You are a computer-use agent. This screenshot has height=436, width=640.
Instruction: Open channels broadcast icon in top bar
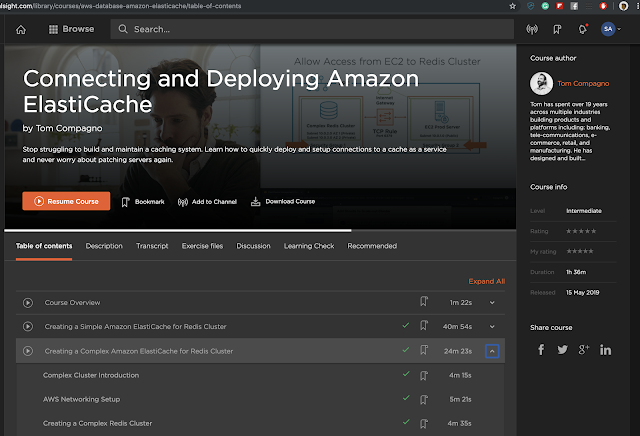click(532, 29)
